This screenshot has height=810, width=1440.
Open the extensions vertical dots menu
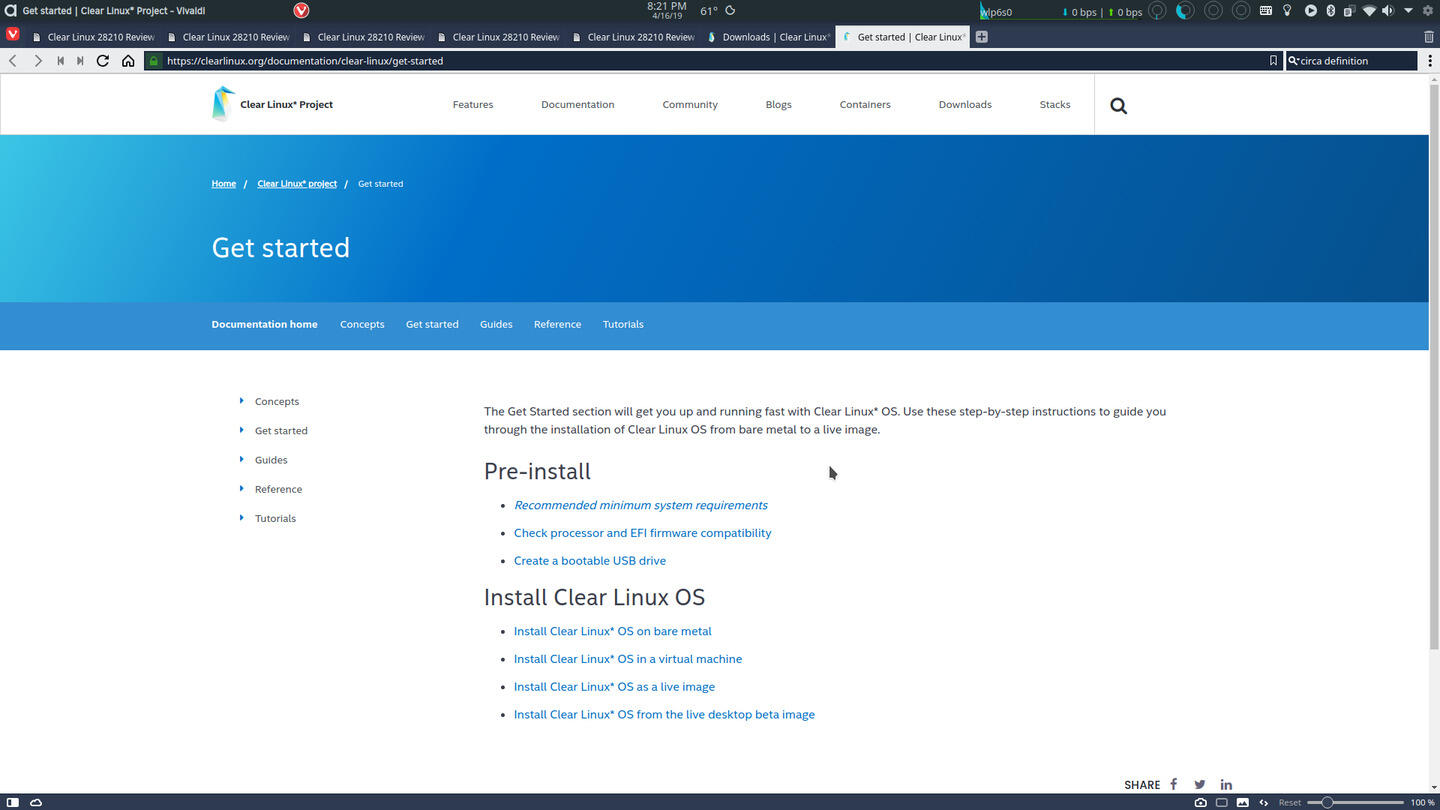click(x=1430, y=61)
